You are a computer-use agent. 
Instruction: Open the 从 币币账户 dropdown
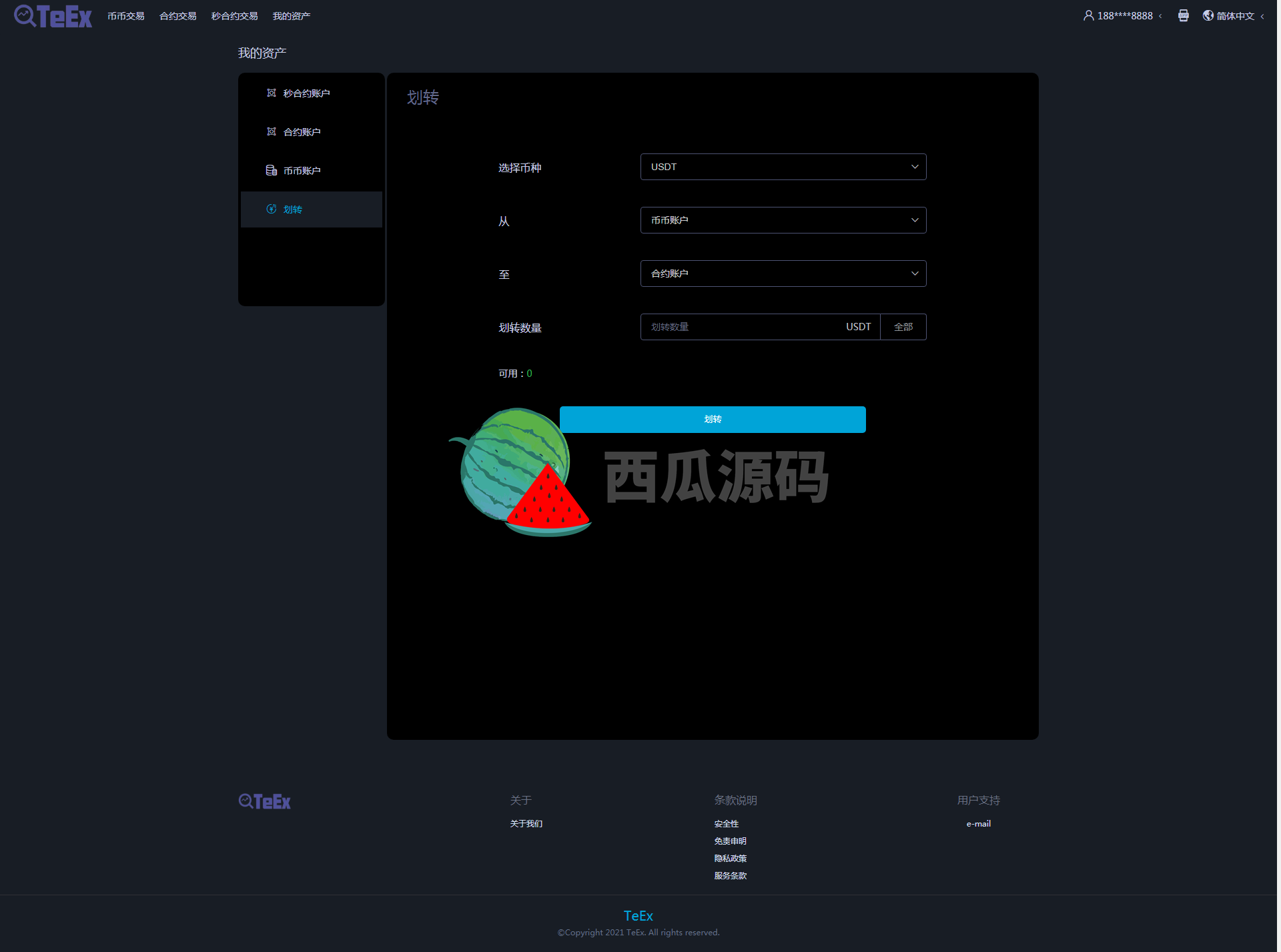click(x=783, y=220)
